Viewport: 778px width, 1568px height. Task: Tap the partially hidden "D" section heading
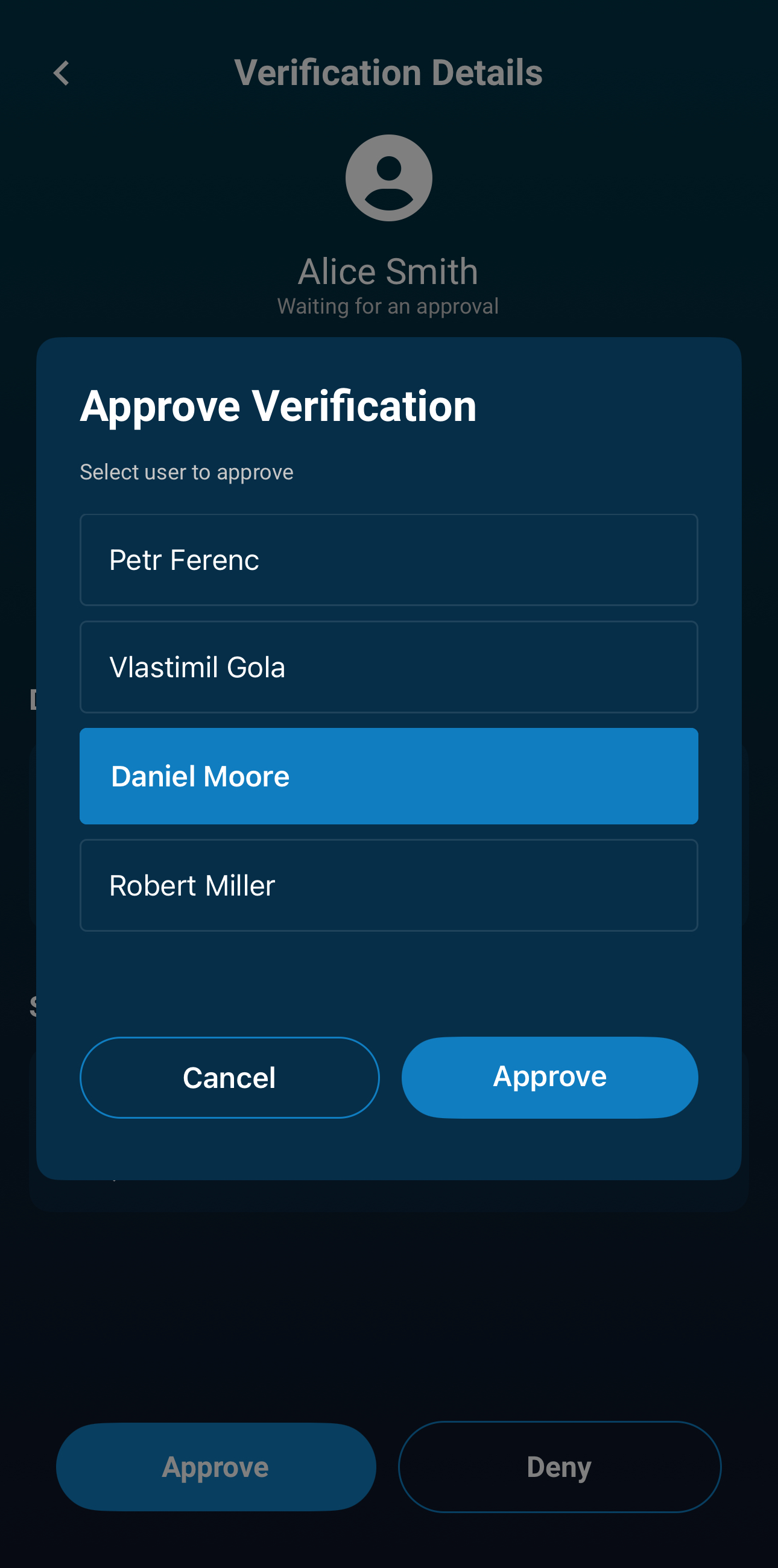pyautogui.click(x=33, y=700)
